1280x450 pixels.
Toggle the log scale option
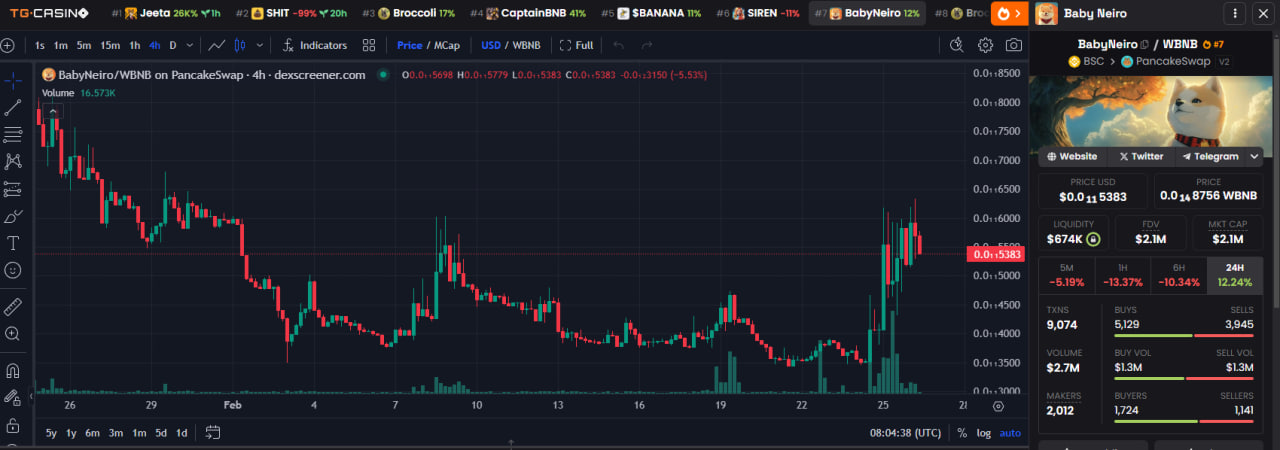(984, 433)
